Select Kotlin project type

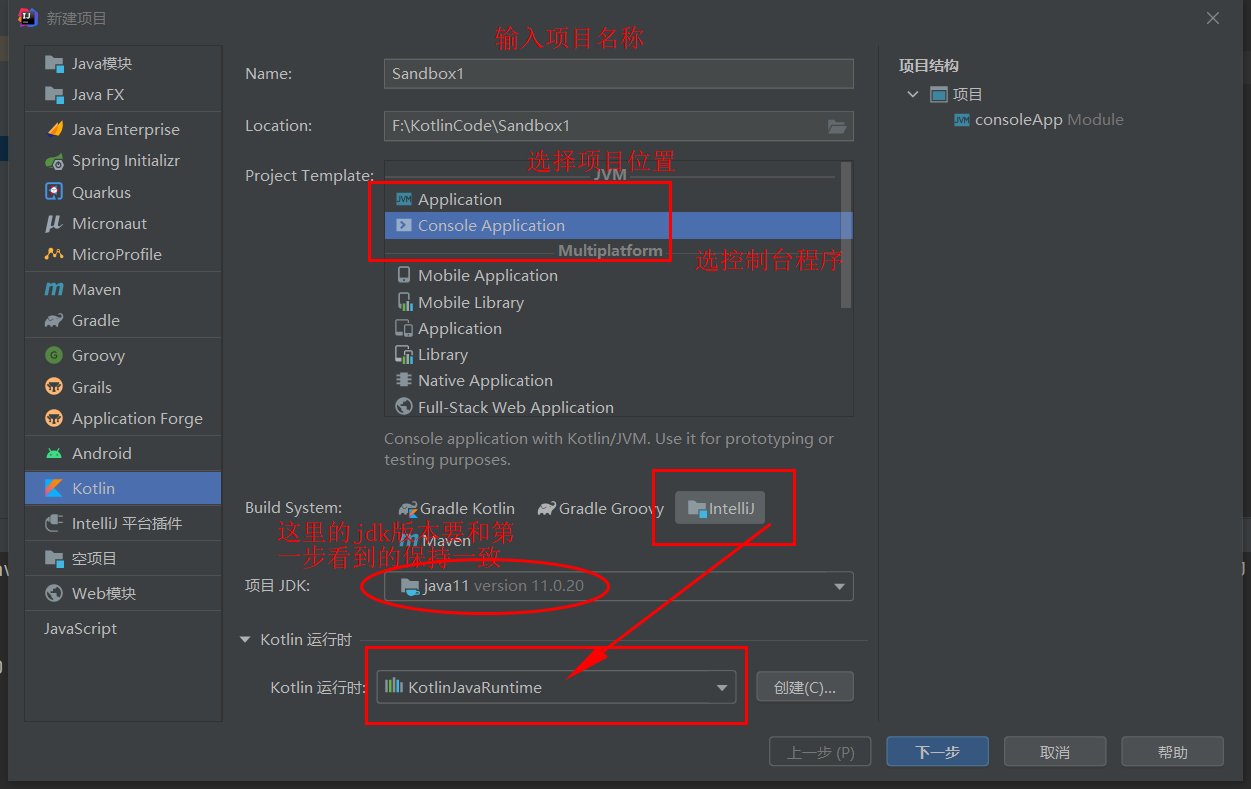(x=123, y=488)
